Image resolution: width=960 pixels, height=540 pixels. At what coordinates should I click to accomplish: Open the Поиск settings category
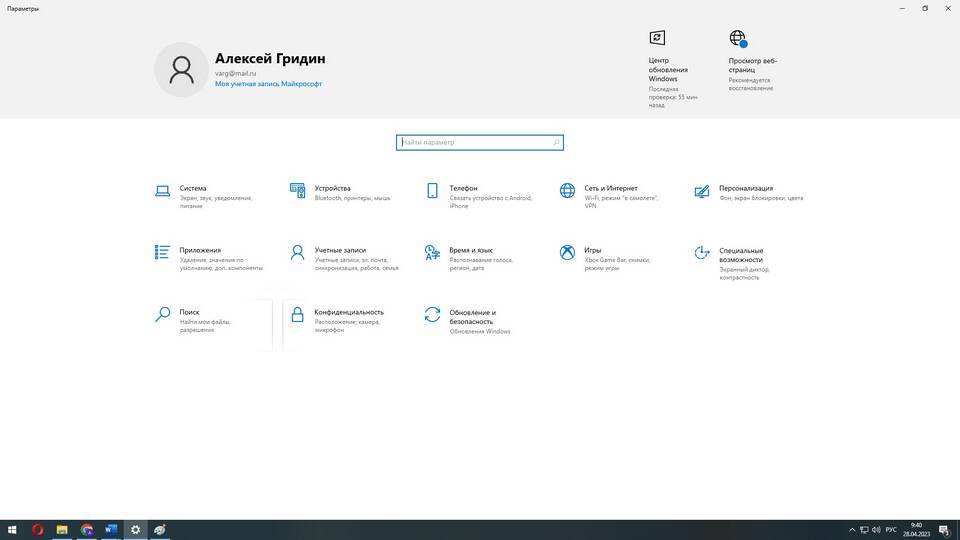[x=190, y=313]
